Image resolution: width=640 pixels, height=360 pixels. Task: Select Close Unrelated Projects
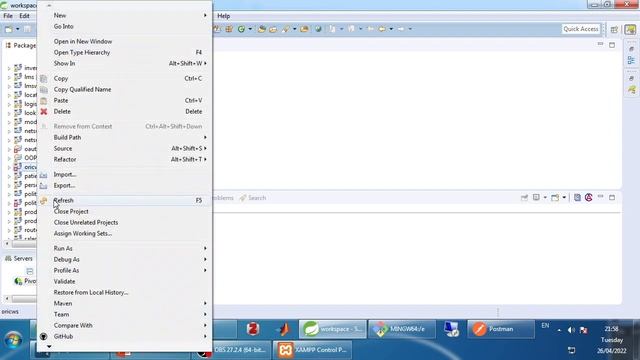pos(86,222)
